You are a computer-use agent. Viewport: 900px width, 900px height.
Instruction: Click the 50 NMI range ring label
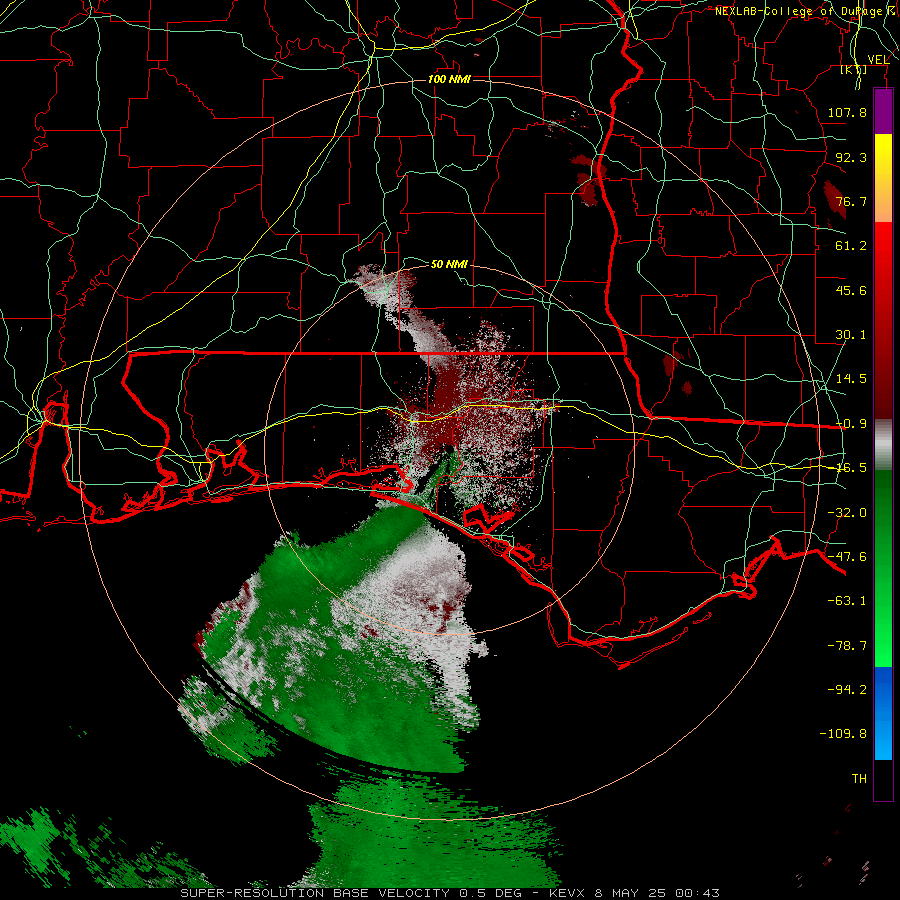[x=449, y=265]
